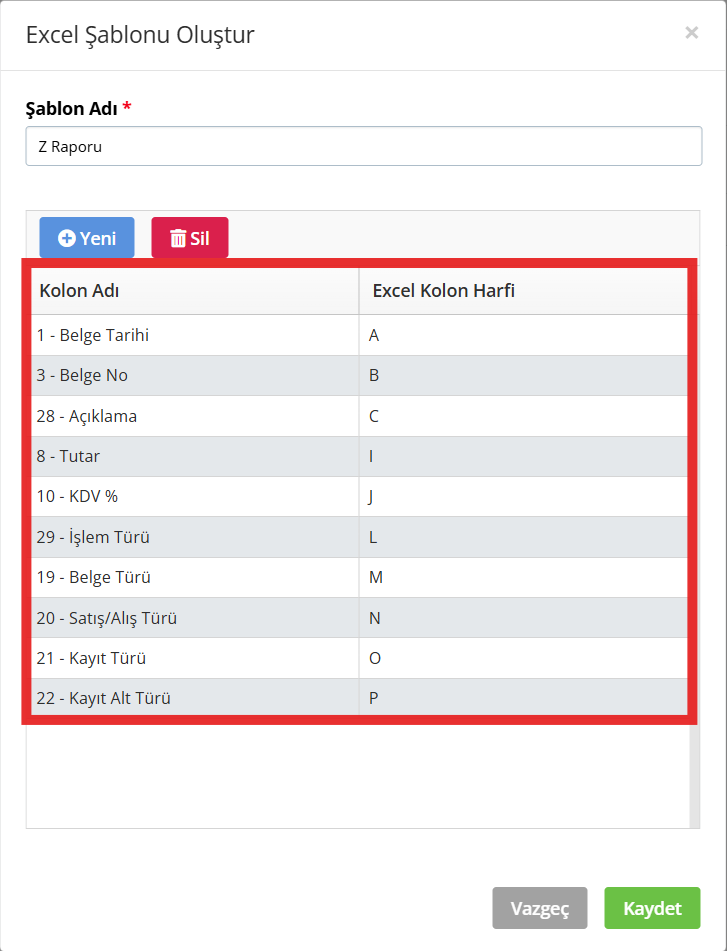Image resolution: width=727 pixels, height=951 pixels.
Task: Cancel with the Vazgeç button
Action: tap(540, 908)
